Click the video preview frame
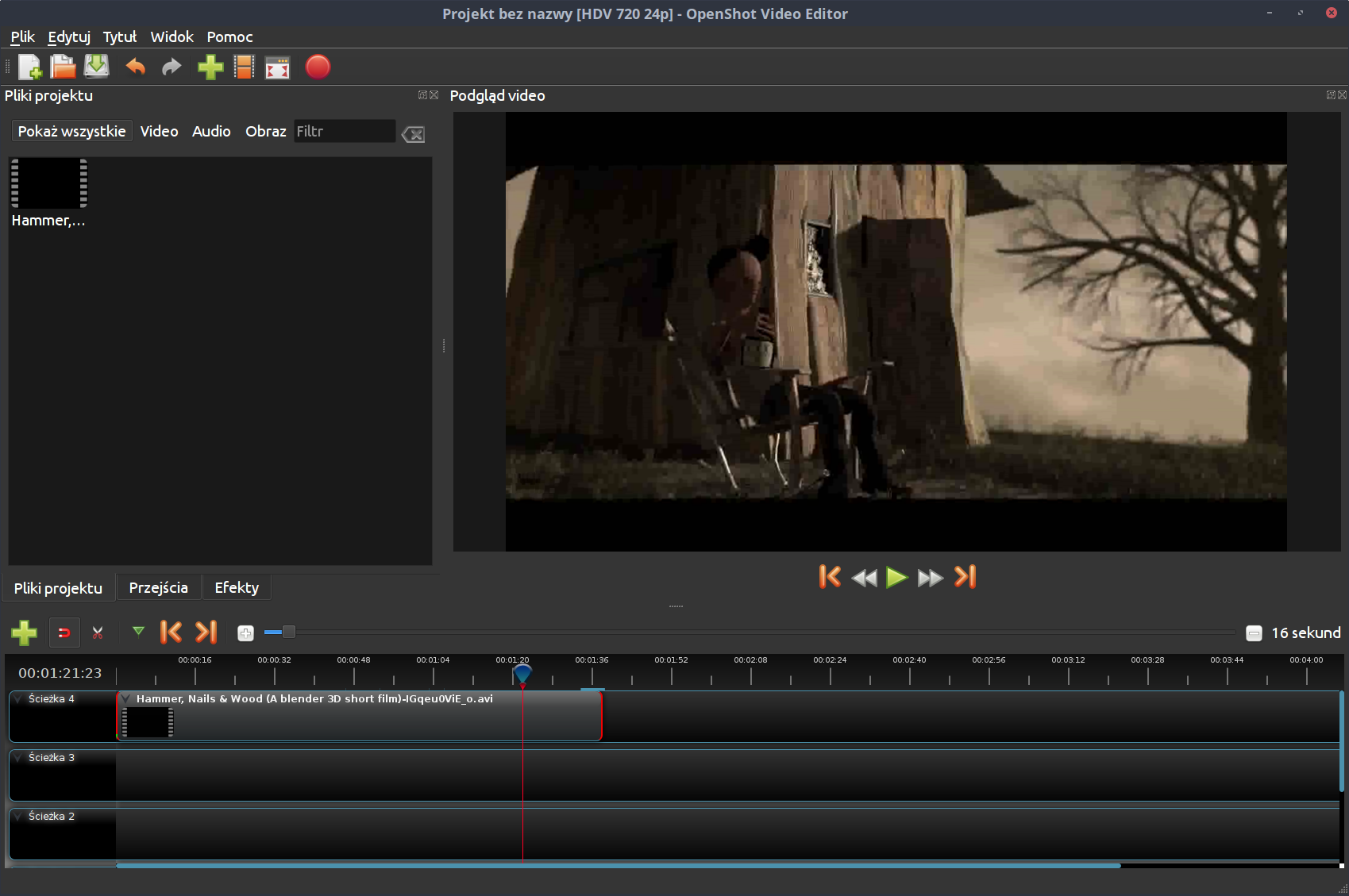 (896, 332)
